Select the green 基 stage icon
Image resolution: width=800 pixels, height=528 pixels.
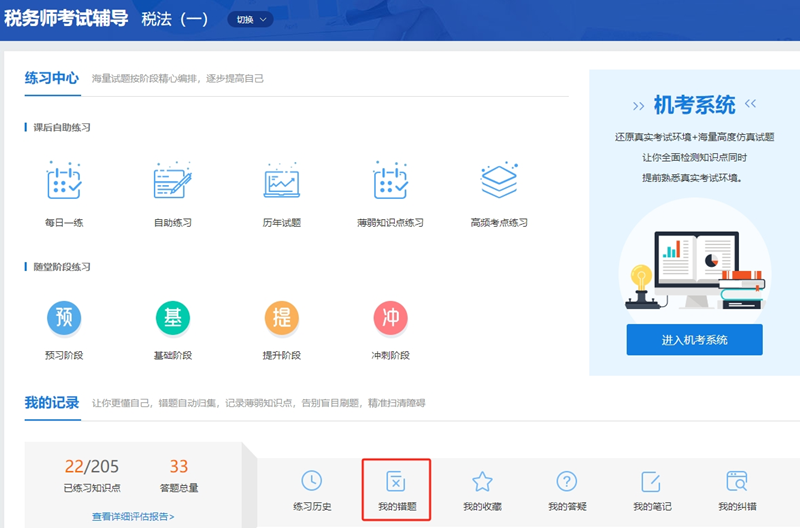point(172,318)
